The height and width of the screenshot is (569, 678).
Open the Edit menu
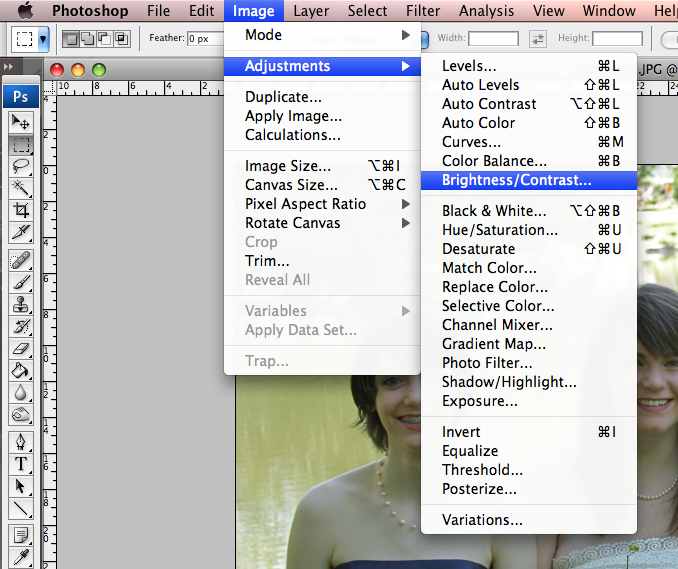201,10
